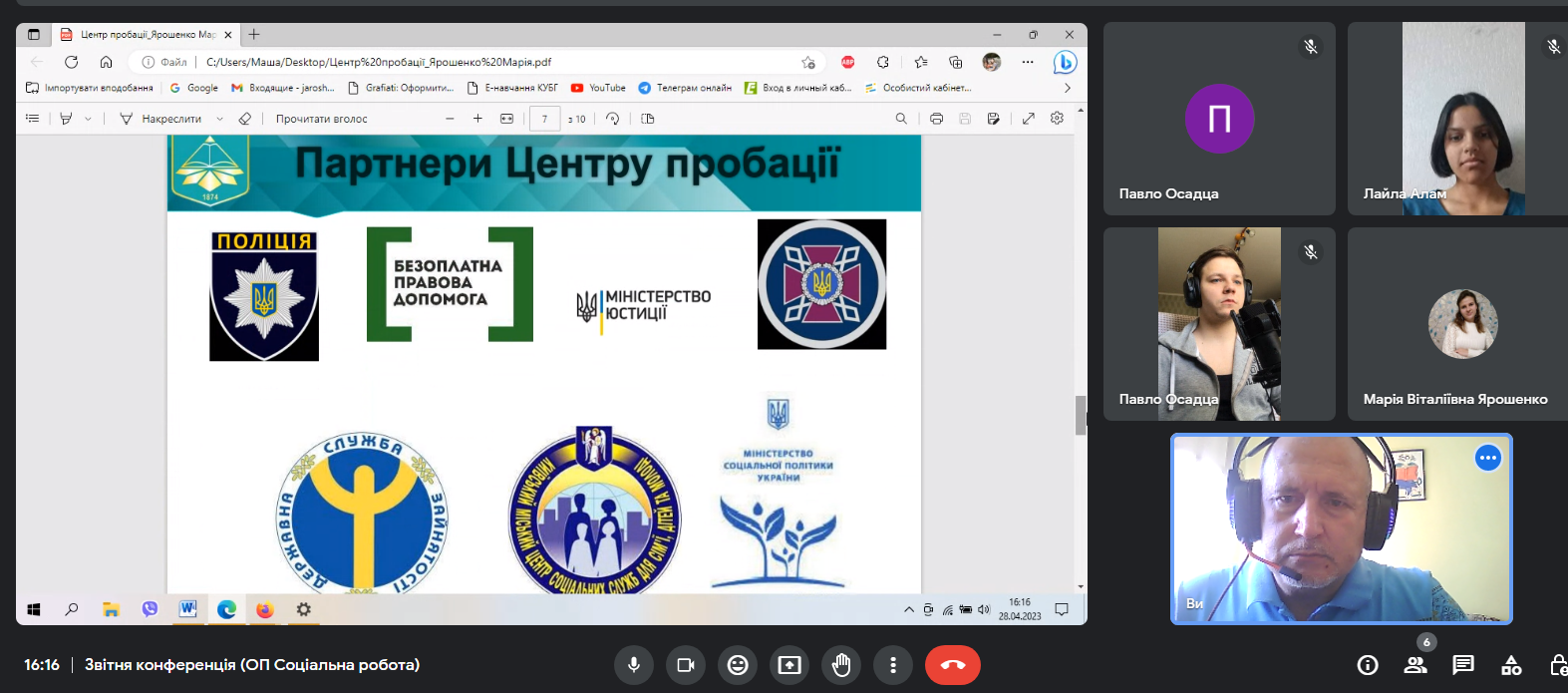Zoom out the PDF with minus button

[450, 119]
